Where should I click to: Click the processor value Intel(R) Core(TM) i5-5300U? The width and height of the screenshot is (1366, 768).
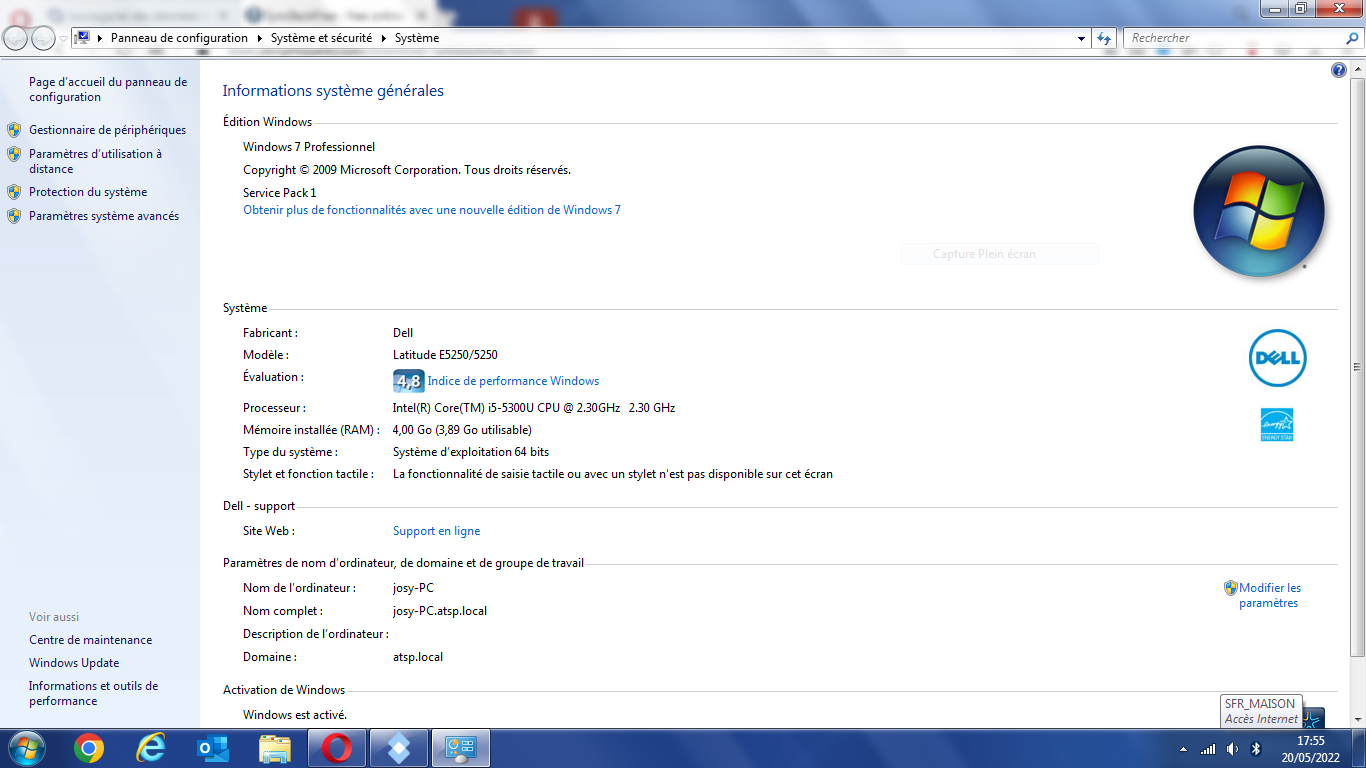[x=534, y=408]
